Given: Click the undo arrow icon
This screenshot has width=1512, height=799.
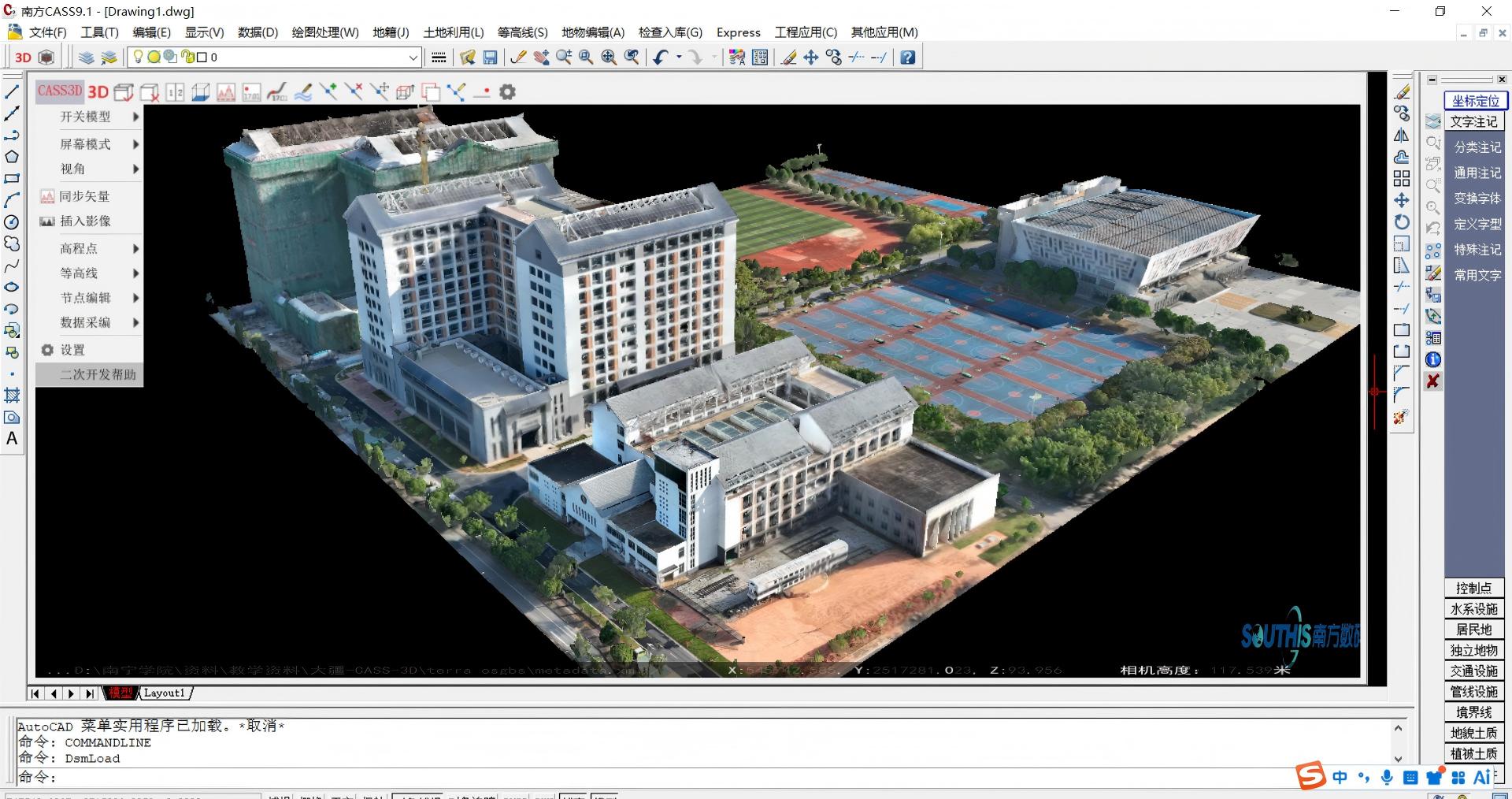Looking at the screenshot, I should [x=660, y=58].
